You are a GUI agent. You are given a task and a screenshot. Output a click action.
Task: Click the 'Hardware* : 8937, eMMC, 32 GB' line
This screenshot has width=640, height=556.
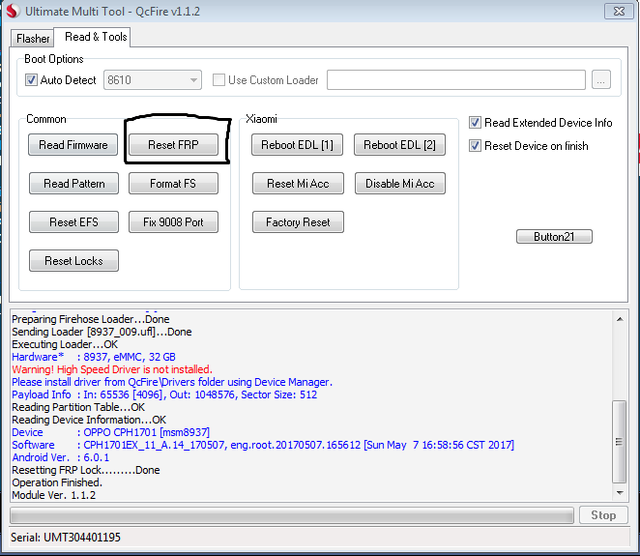[93, 357]
